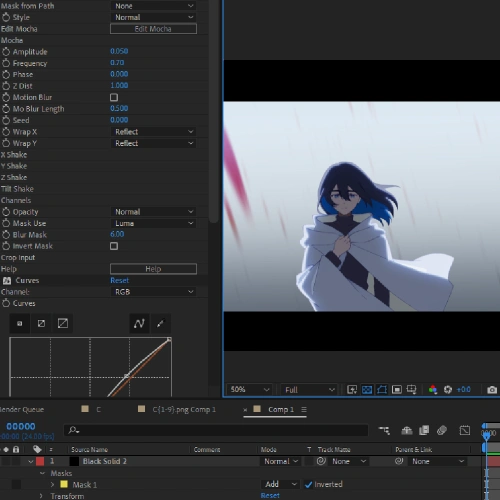Open the show channel RGB icon
Image resolution: width=500 pixels, height=500 pixels.
coord(433,389)
